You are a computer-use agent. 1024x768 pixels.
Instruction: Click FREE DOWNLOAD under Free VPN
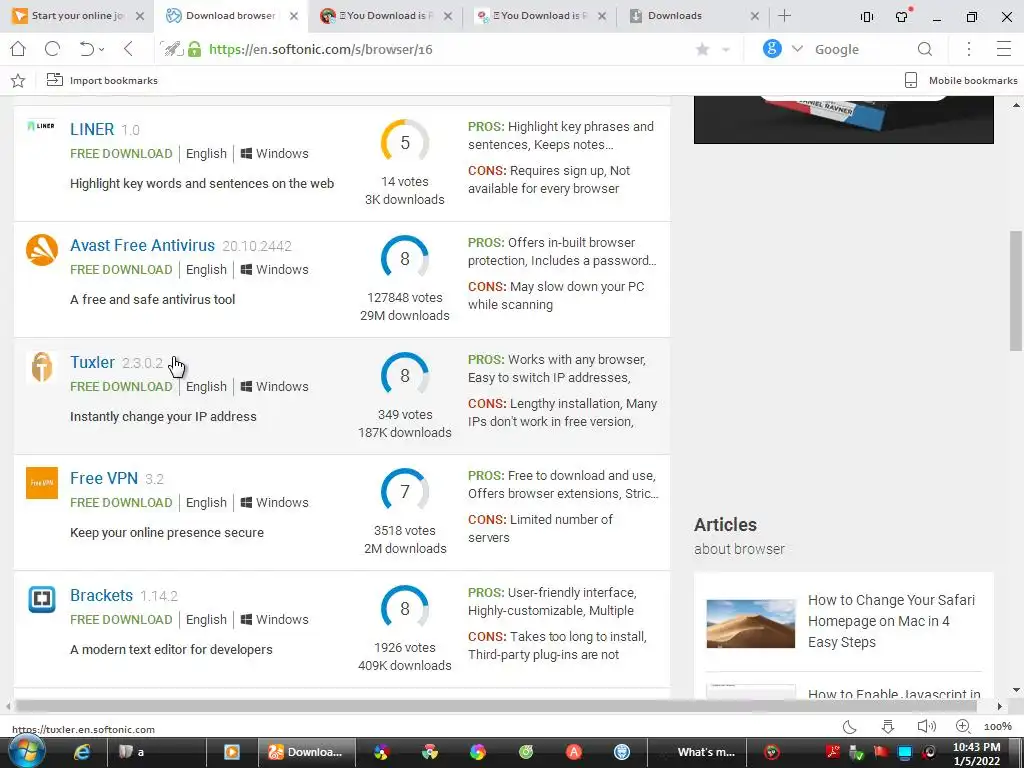pos(121,503)
